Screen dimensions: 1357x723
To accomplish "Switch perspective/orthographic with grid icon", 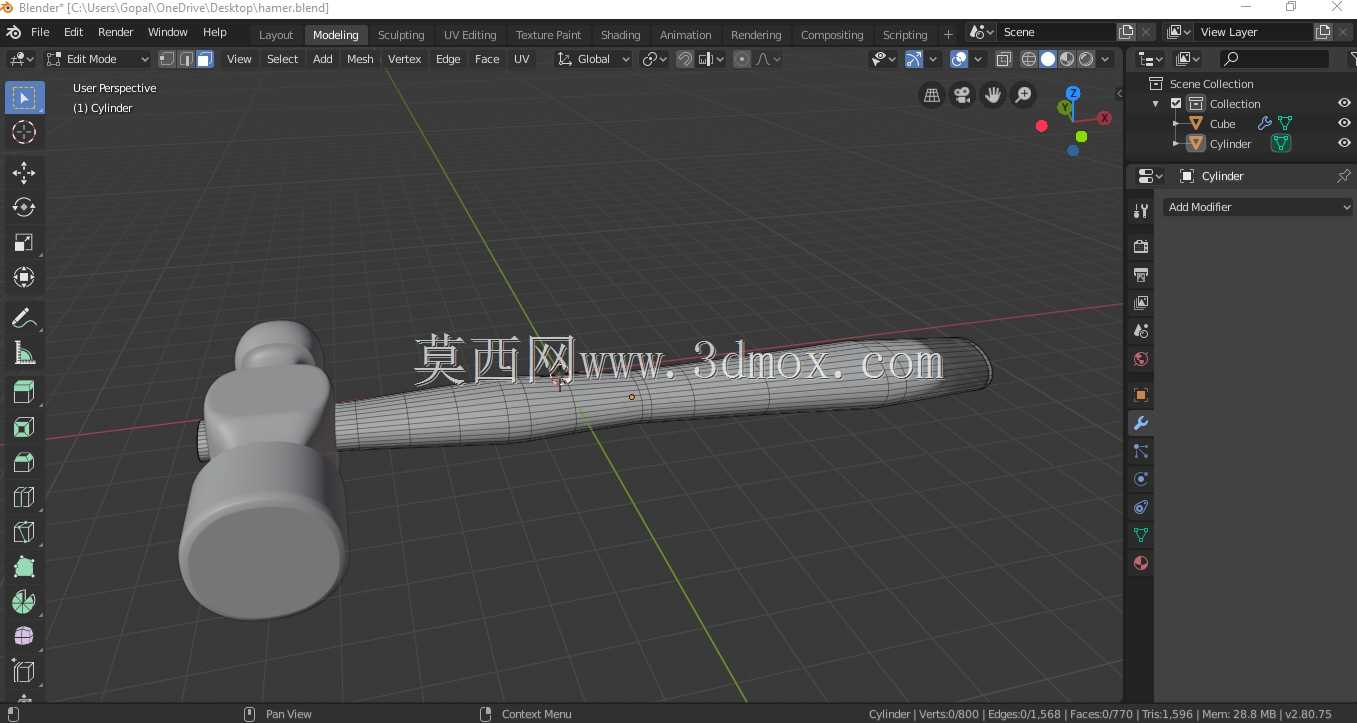I will 931,95.
